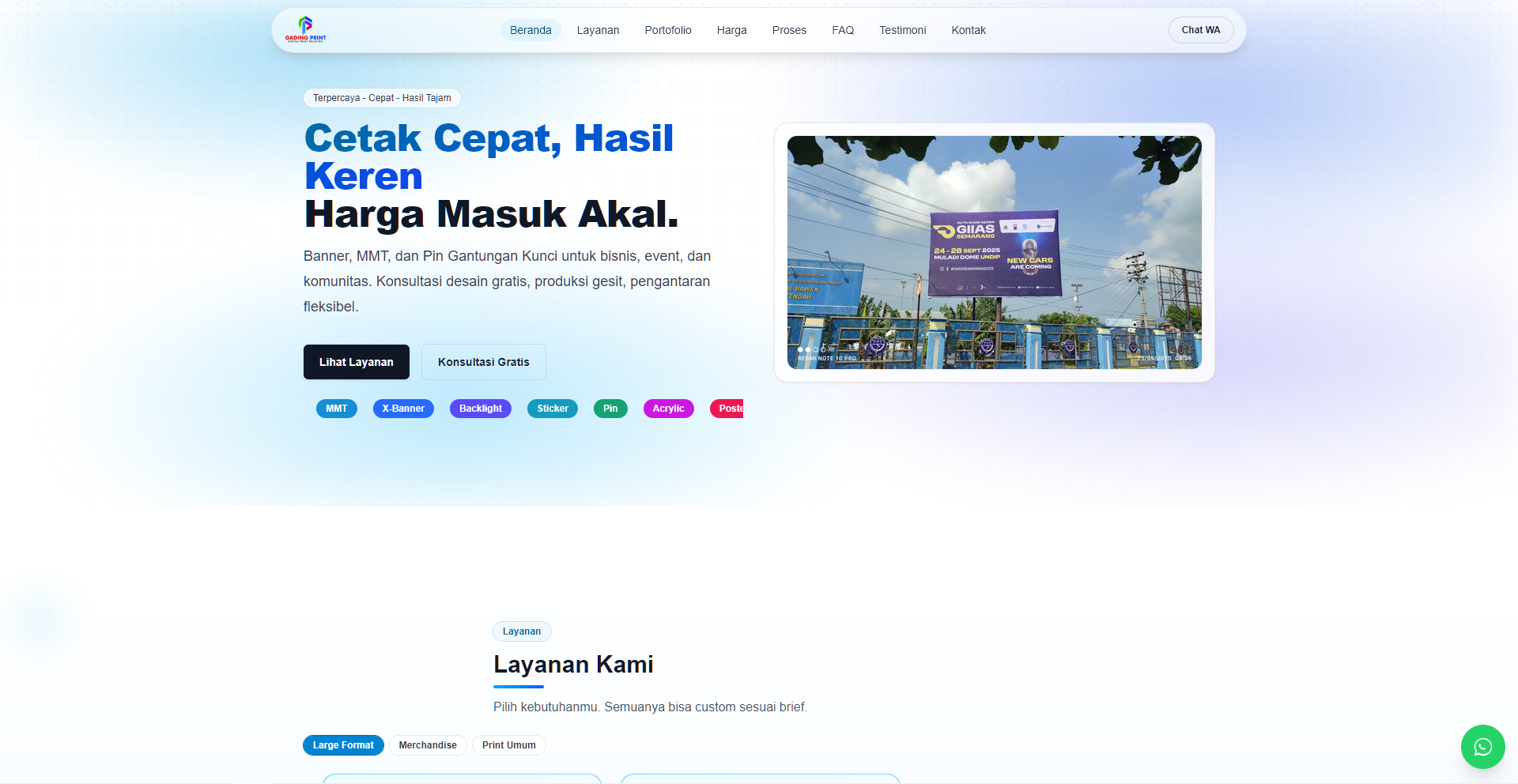Open the floating WhatsApp chat icon
Image resolution: width=1518 pixels, height=784 pixels.
pyautogui.click(x=1482, y=747)
